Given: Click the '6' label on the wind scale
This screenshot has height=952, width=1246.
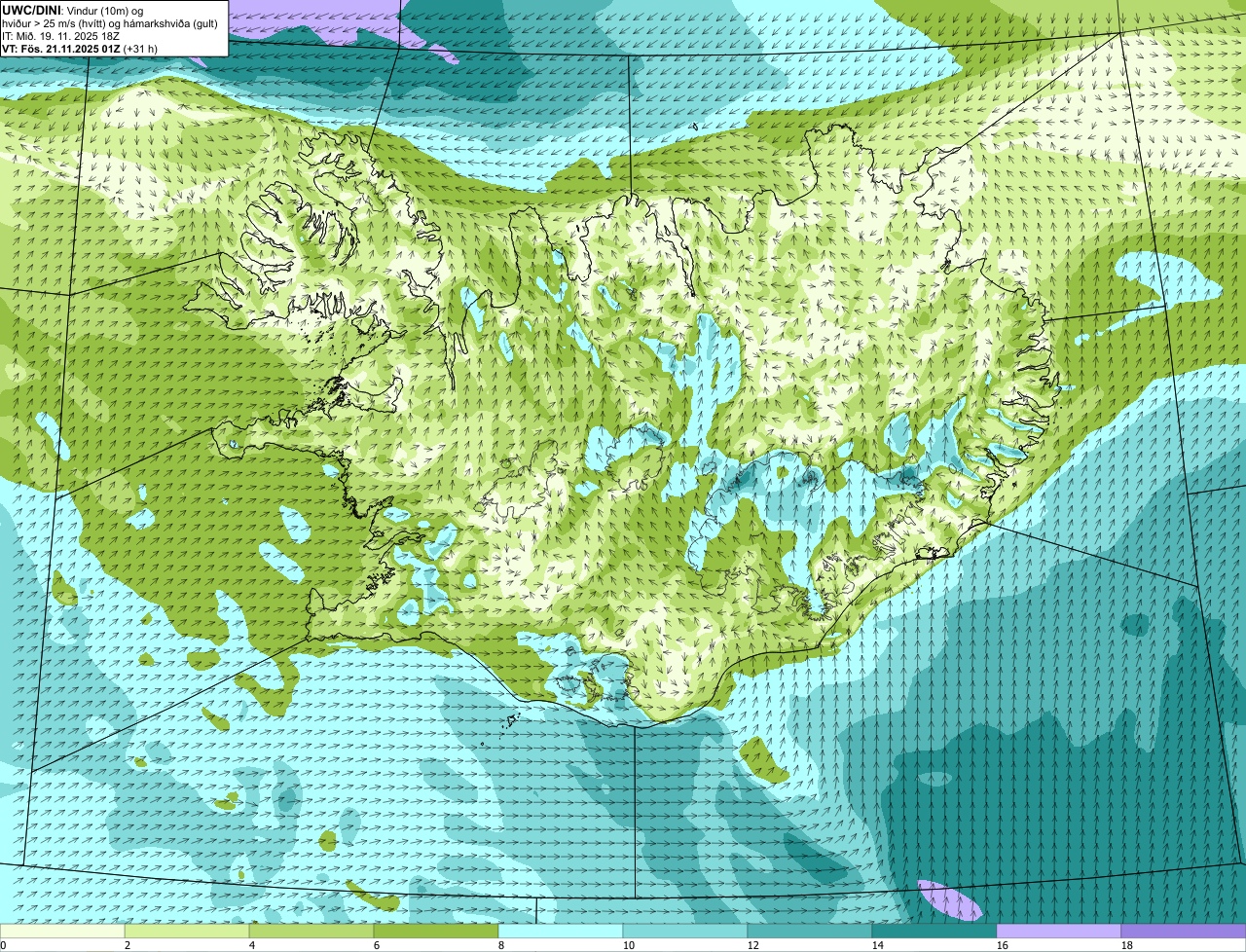Looking at the screenshot, I should coord(377,945).
